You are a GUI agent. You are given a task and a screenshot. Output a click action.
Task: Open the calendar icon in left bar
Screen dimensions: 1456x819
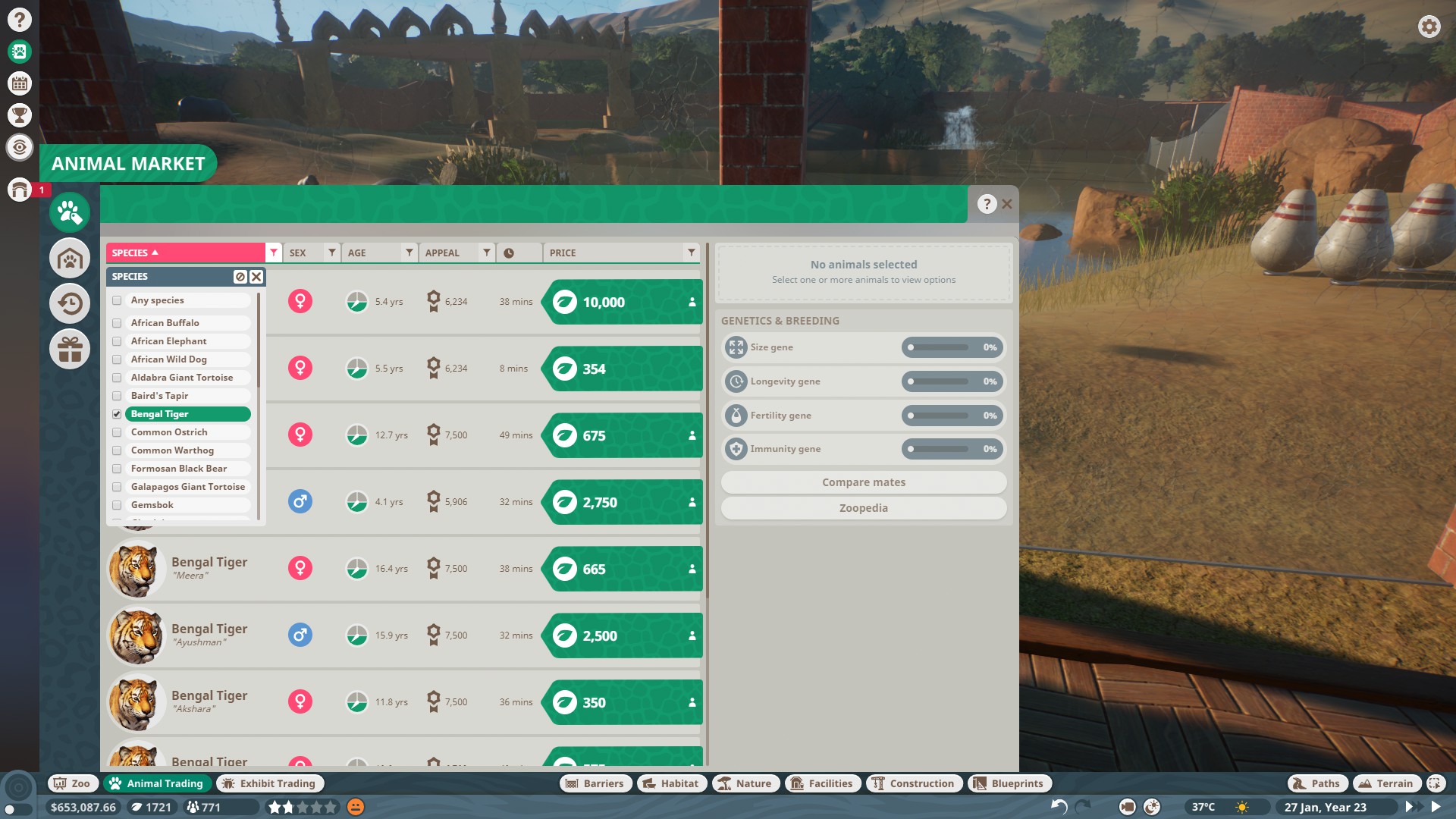coord(20,83)
